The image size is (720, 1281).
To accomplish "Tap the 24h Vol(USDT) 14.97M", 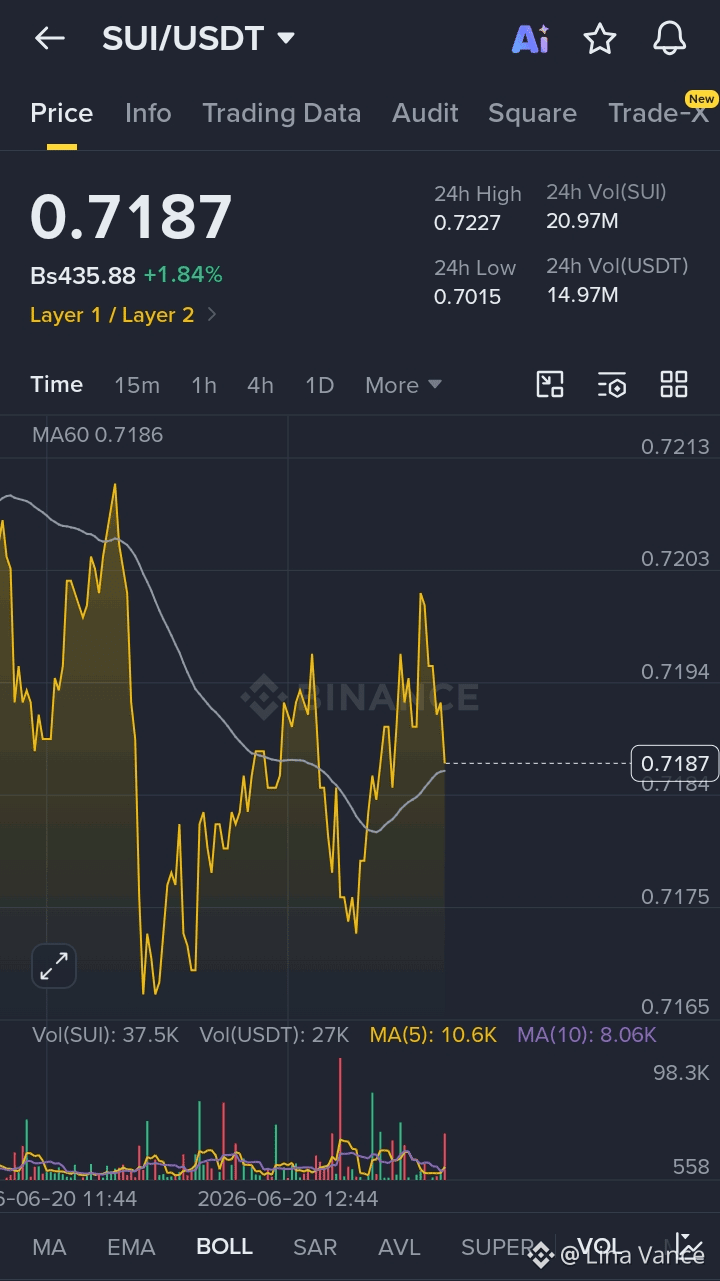I will click(x=582, y=294).
